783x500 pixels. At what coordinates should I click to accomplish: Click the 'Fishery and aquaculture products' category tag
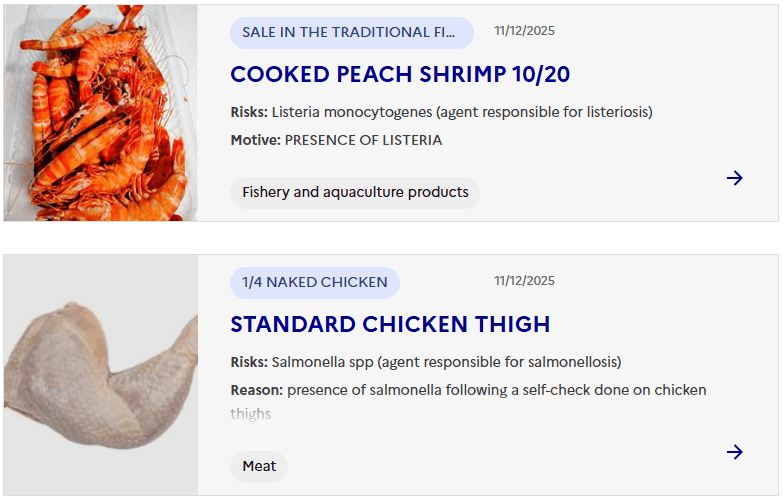(x=355, y=192)
